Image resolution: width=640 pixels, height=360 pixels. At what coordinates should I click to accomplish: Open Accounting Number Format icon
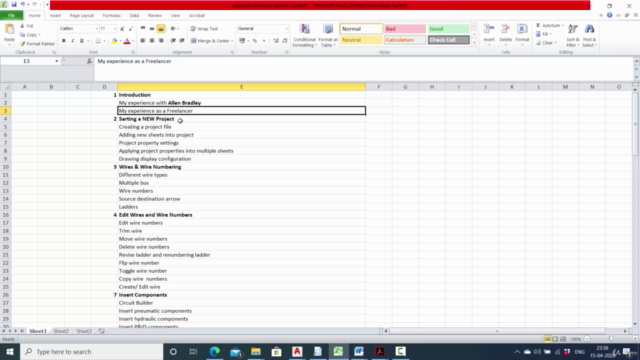[x=242, y=41]
